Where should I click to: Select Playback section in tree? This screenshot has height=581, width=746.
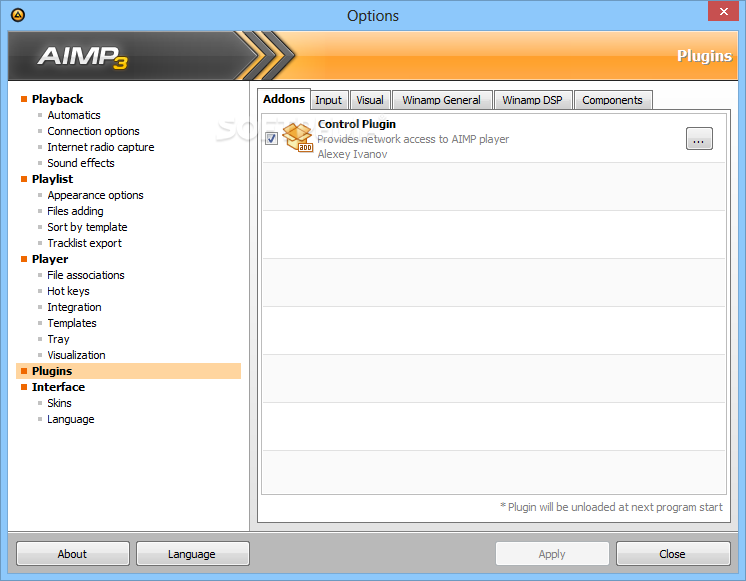58,99
